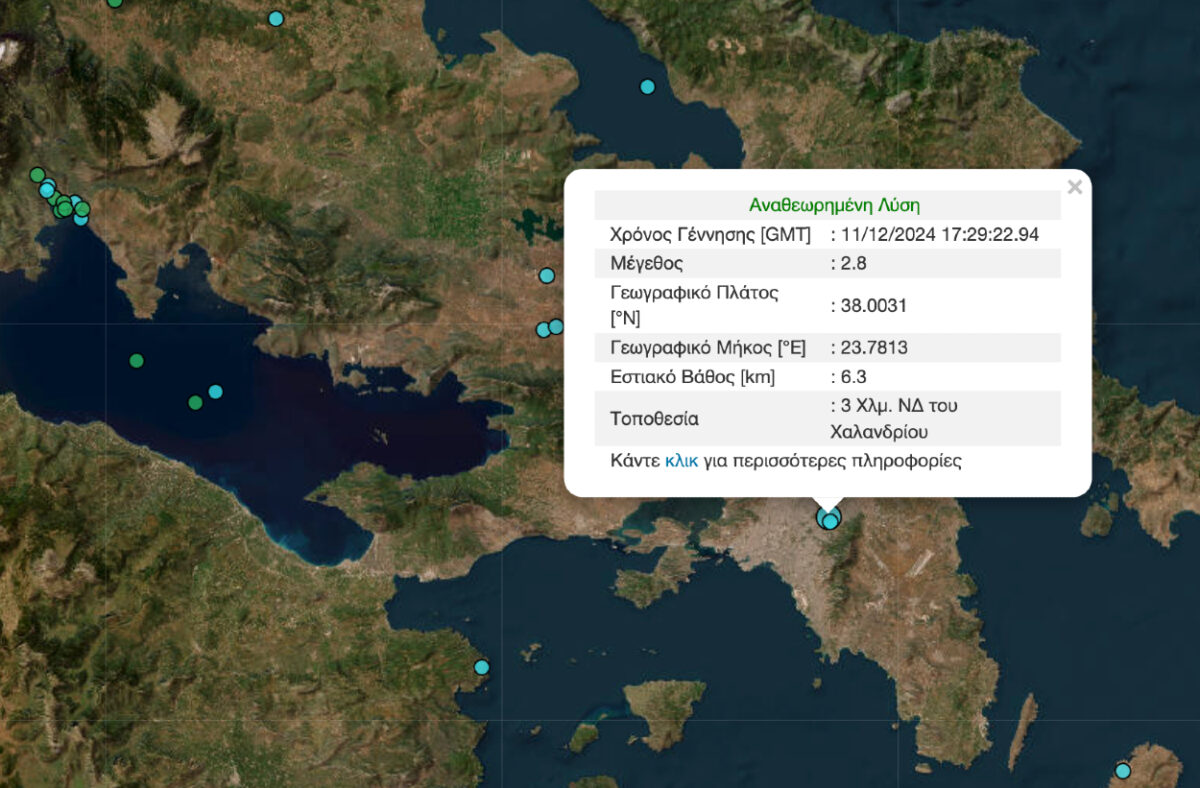
Task: Click the green marker next to the gulf's cyan marker
Action: [195, 403]
